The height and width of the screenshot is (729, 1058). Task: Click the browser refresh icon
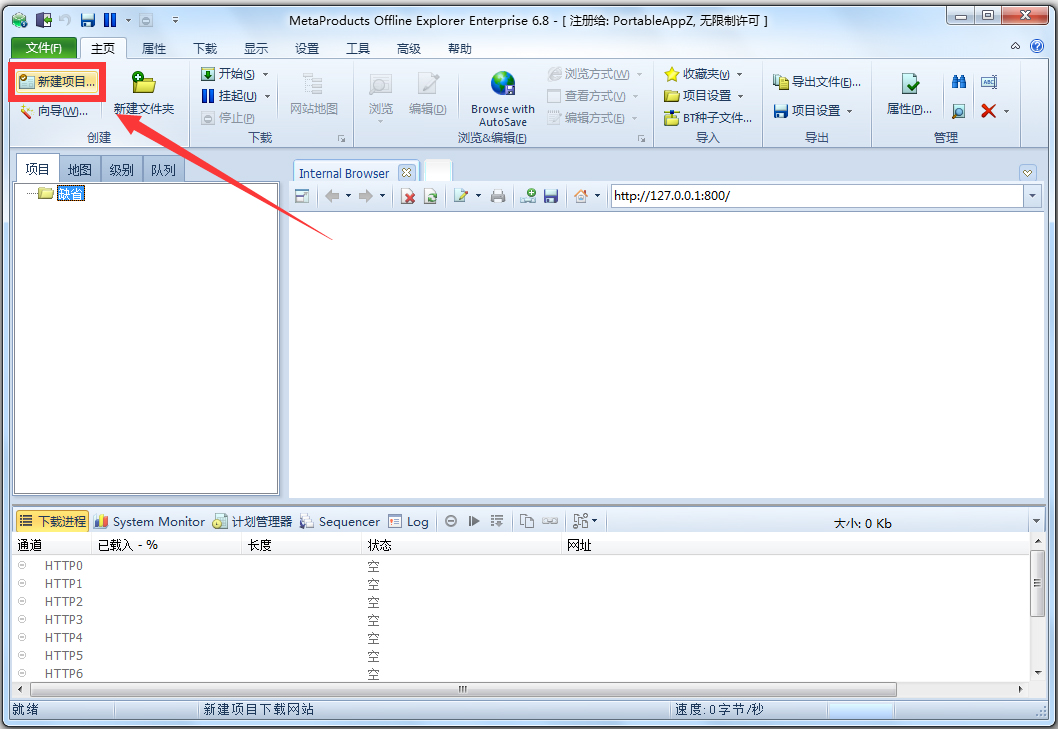[431, 197]
